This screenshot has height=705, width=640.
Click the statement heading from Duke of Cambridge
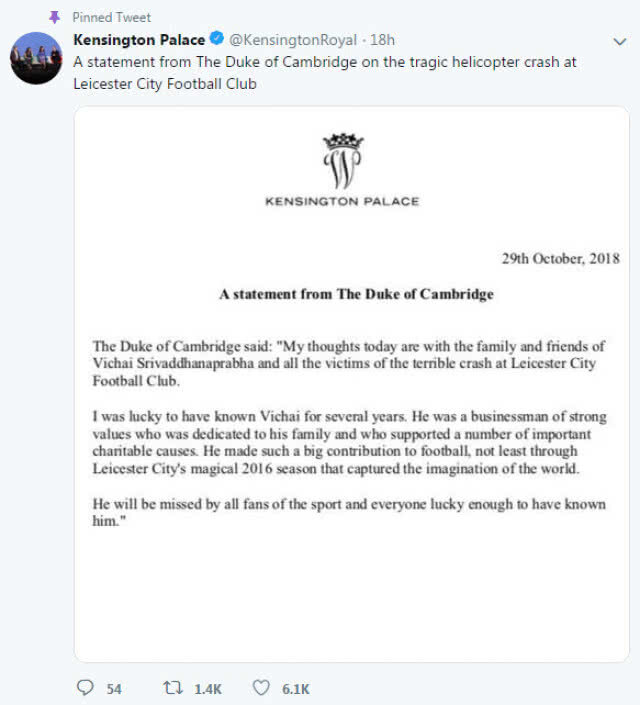pyautogui.click(x=356, y=294)
